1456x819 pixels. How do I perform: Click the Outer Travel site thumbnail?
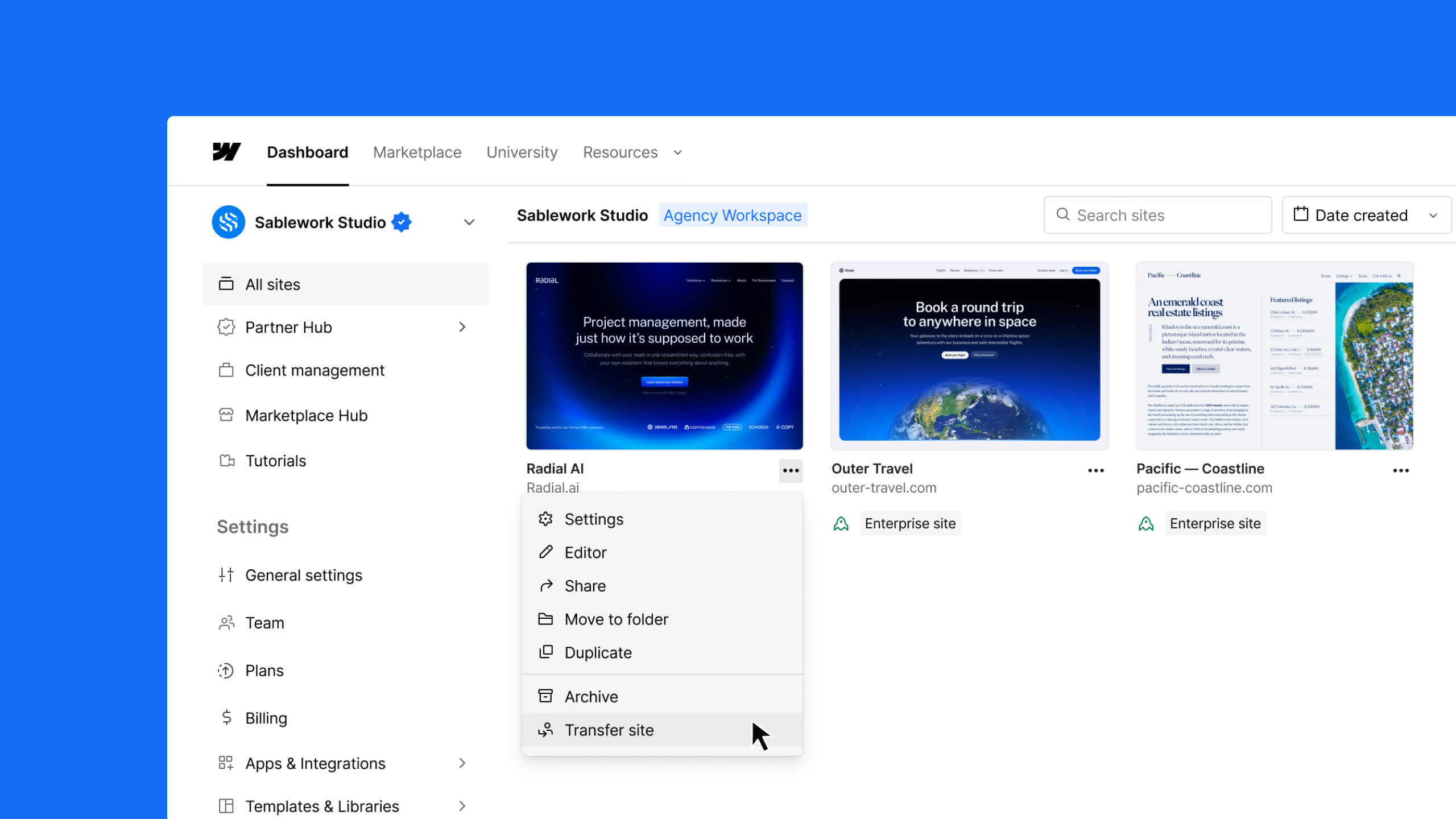click(x=969, y=355)
